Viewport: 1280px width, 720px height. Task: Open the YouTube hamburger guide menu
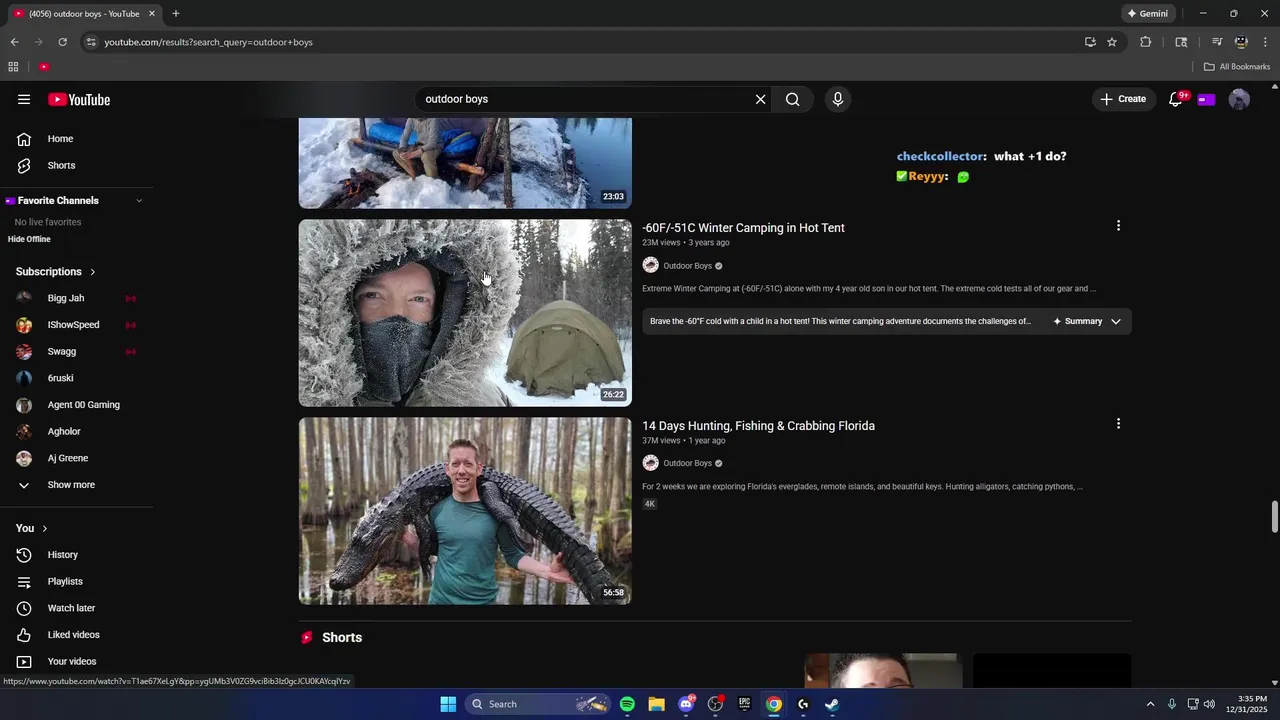tap(24, 99)
